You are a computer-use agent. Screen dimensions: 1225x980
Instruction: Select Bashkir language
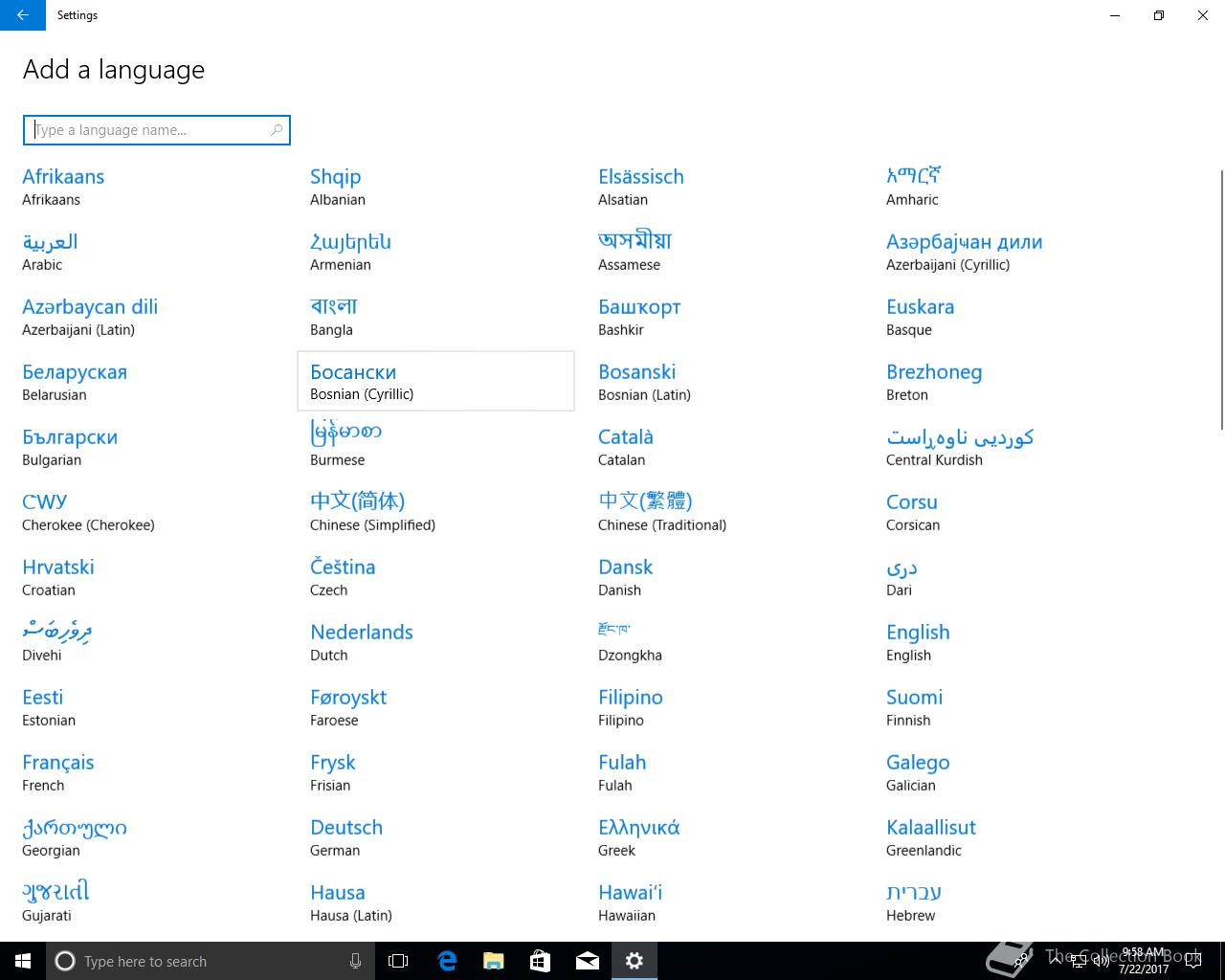pos(724,316)
